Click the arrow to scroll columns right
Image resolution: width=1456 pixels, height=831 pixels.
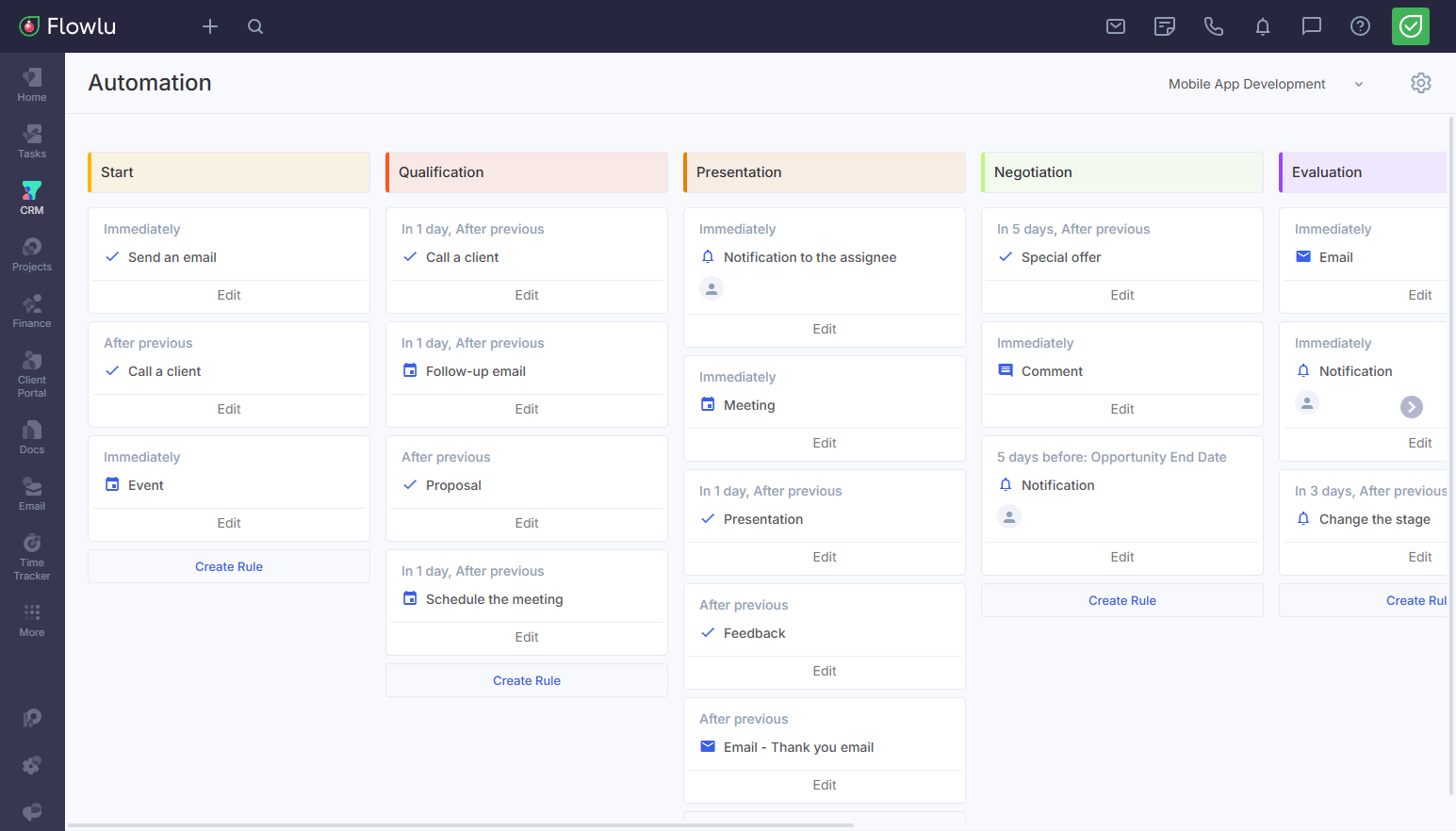coord(1412,407)
